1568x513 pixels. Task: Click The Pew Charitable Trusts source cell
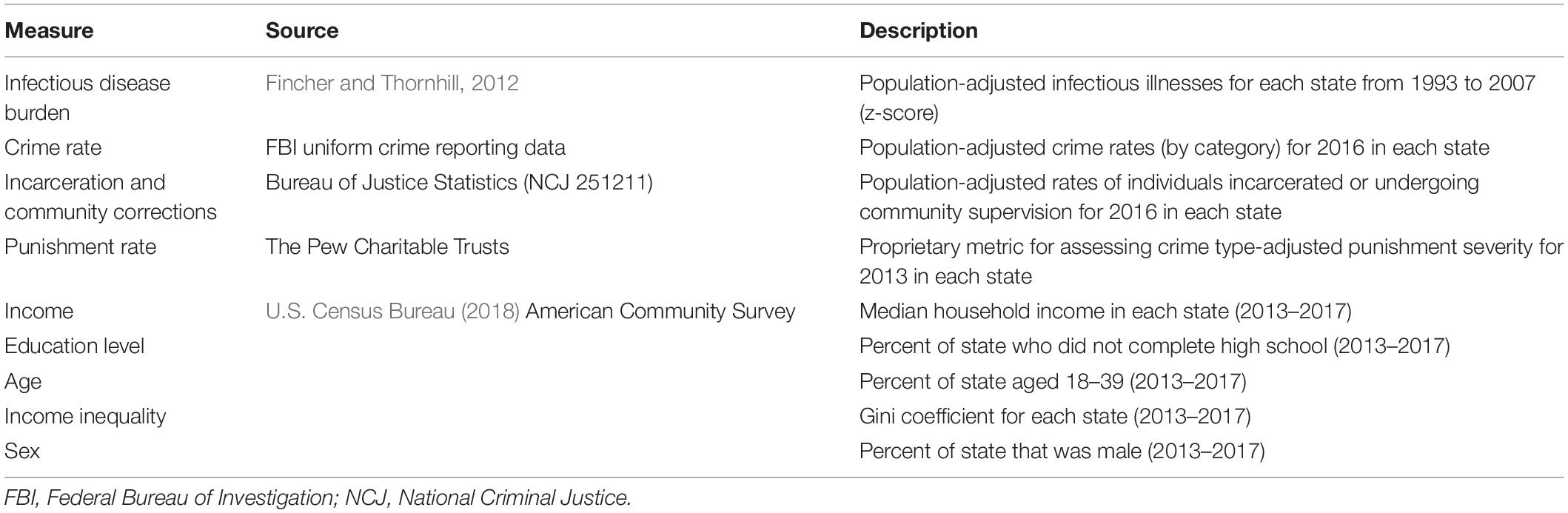tap(387, 247)
